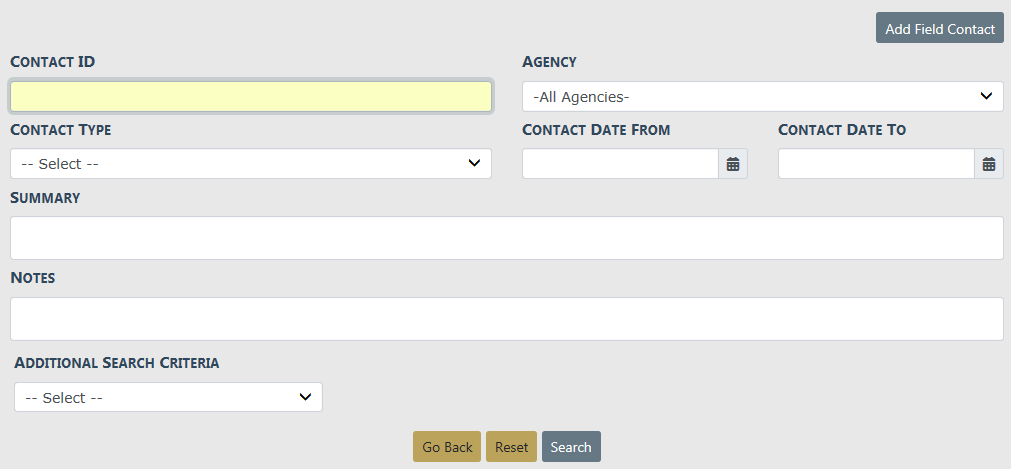Click the Contact ID field label

pyautogui.click(x=53, y=62)
